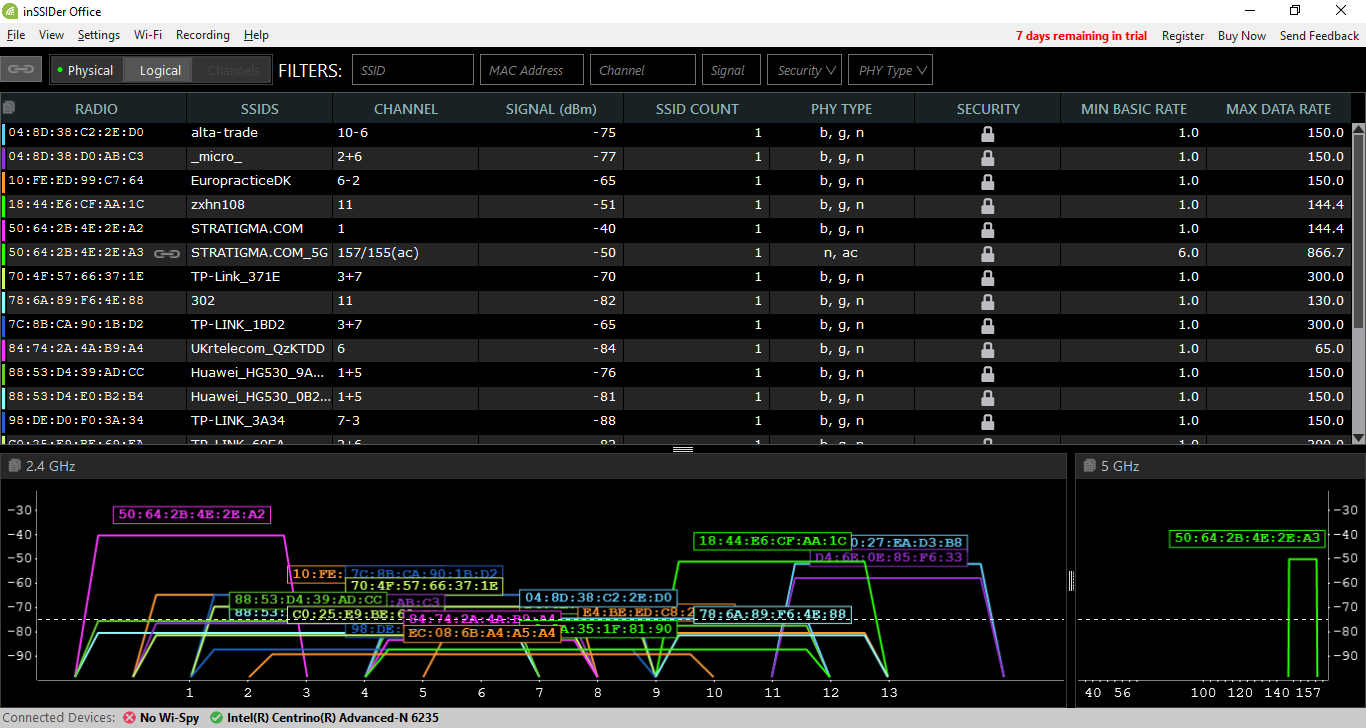This screenshot has height=728, width=1366.
Task: Click the link icon in the filter toolbar
Action: pyautogui.click(x=20, y=70)
